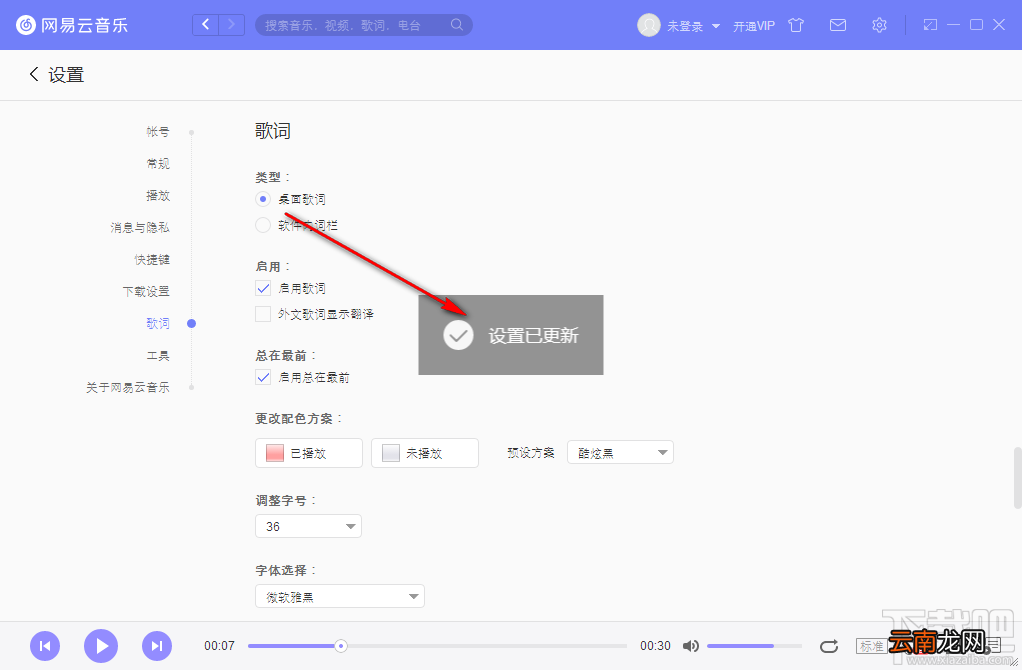Click the 标准 sound quality button
This screenshot has height=670, width=1022.
[871, 646]
